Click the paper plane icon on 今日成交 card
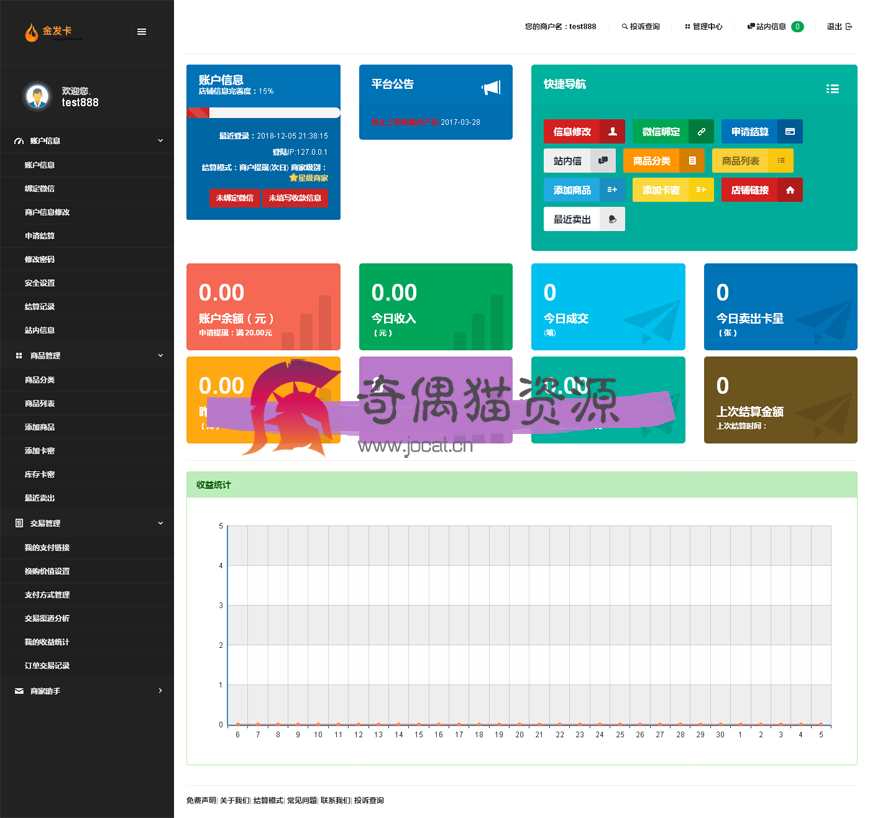Image resolution: width=870 pixels, height=818 pixels. pyautogui.click(x=652, y=322)
